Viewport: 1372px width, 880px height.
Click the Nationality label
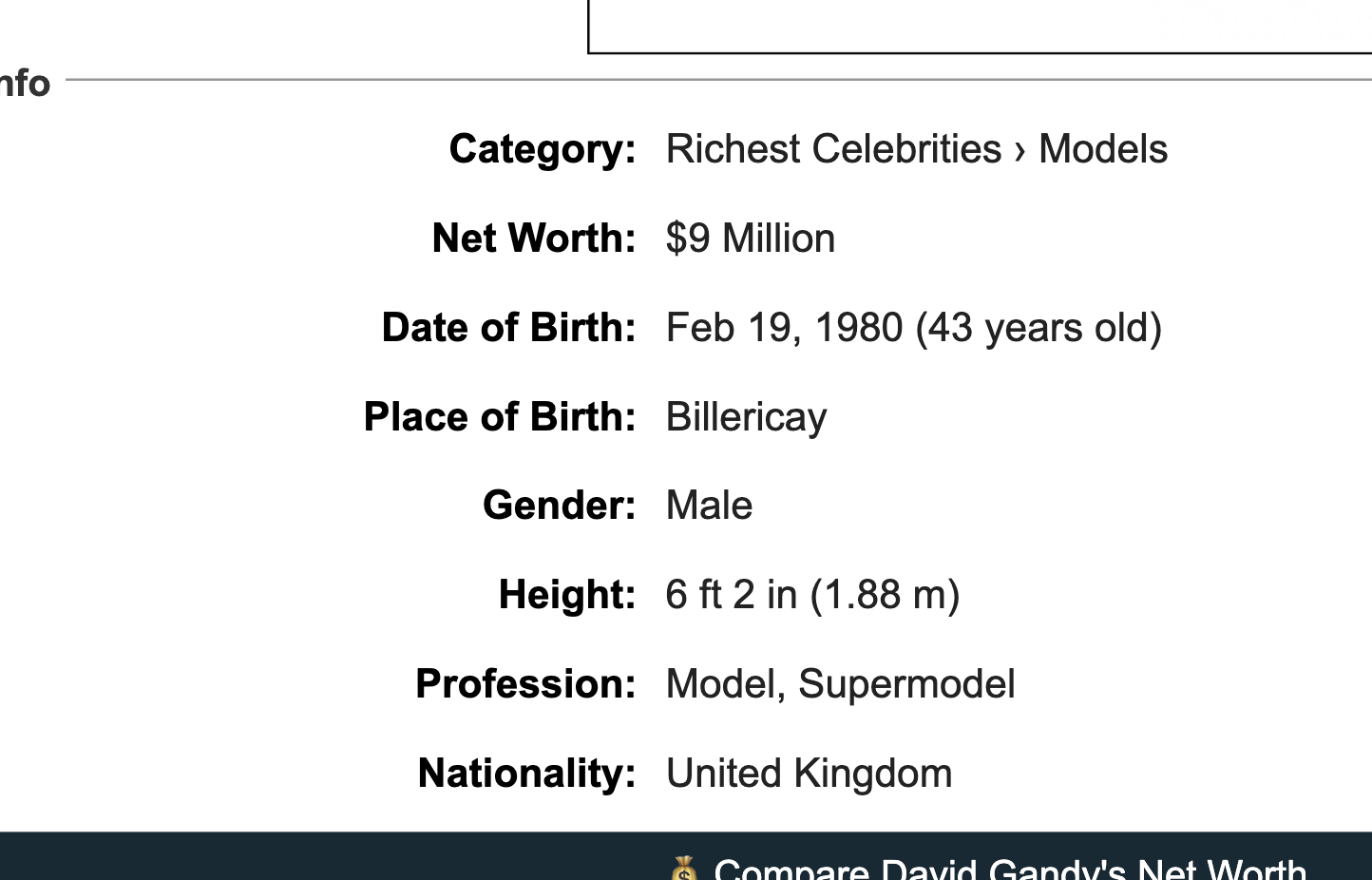(x=527, y=774)
